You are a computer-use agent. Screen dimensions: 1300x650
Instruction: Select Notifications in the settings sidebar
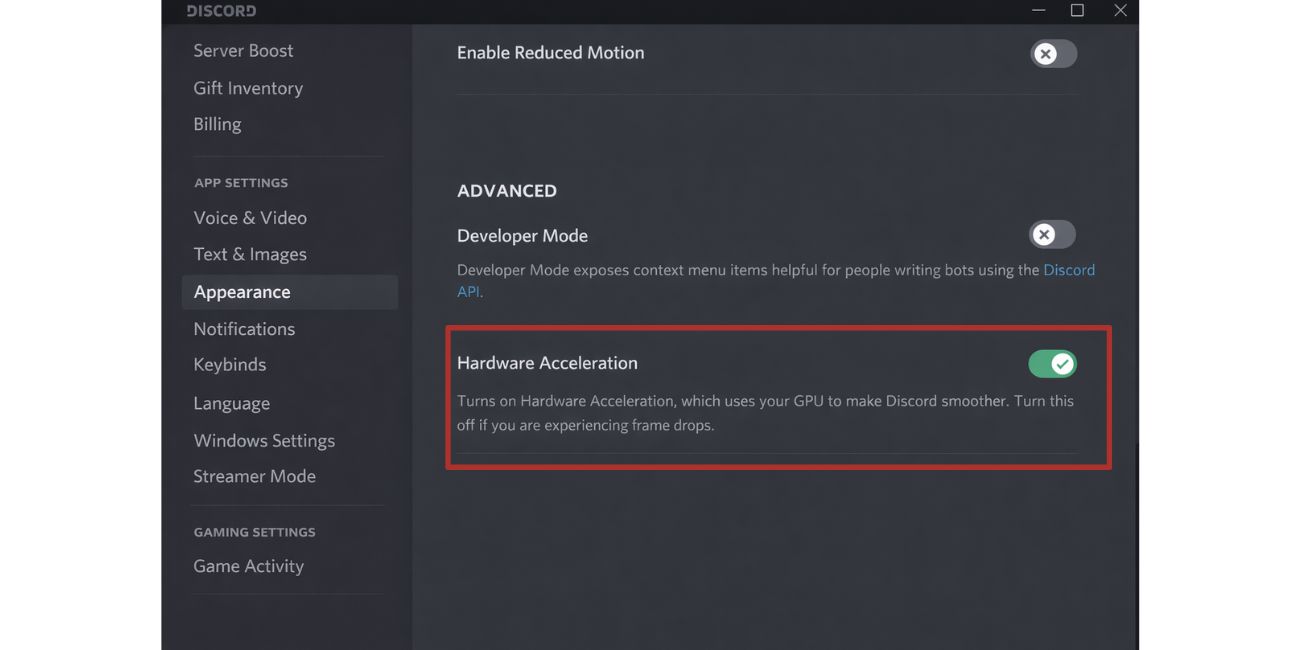click(x=244, y=328)
